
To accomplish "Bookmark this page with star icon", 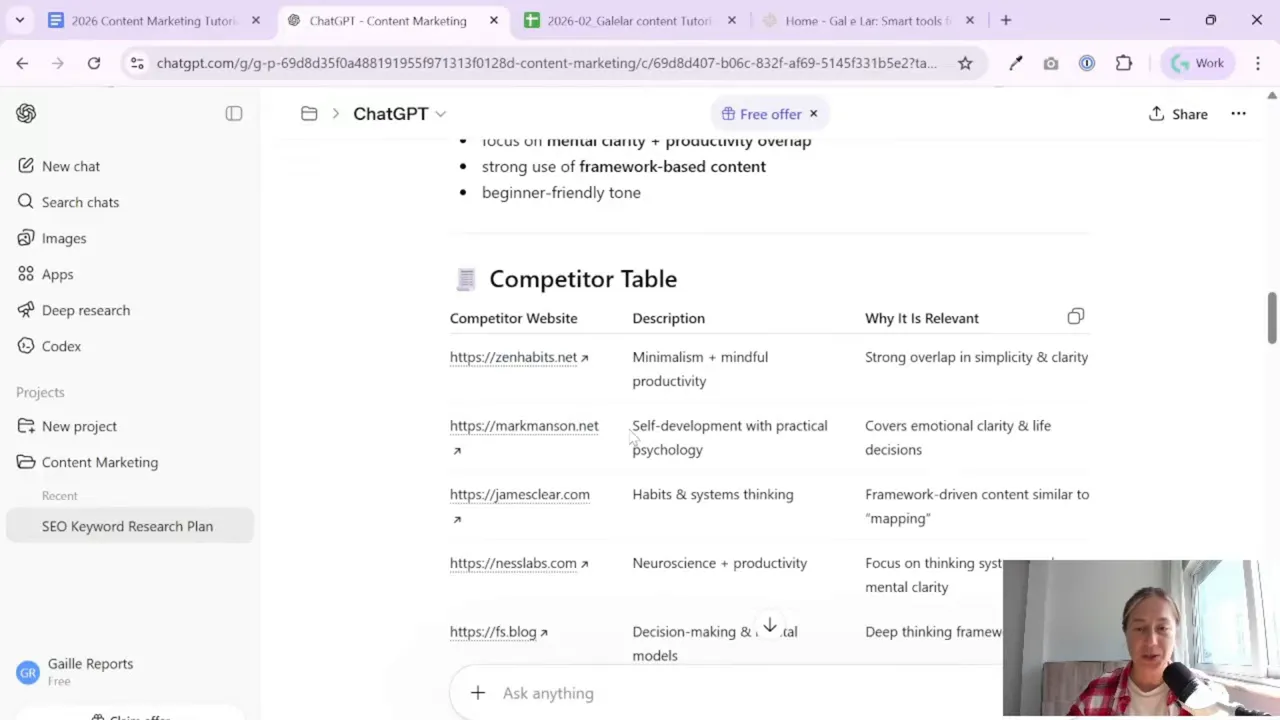I will (x=965, y=63).
